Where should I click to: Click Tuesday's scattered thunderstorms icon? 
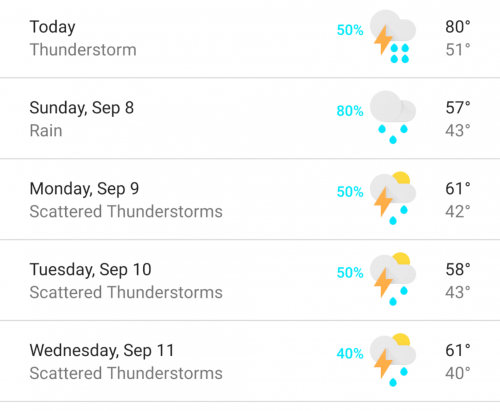393,279
